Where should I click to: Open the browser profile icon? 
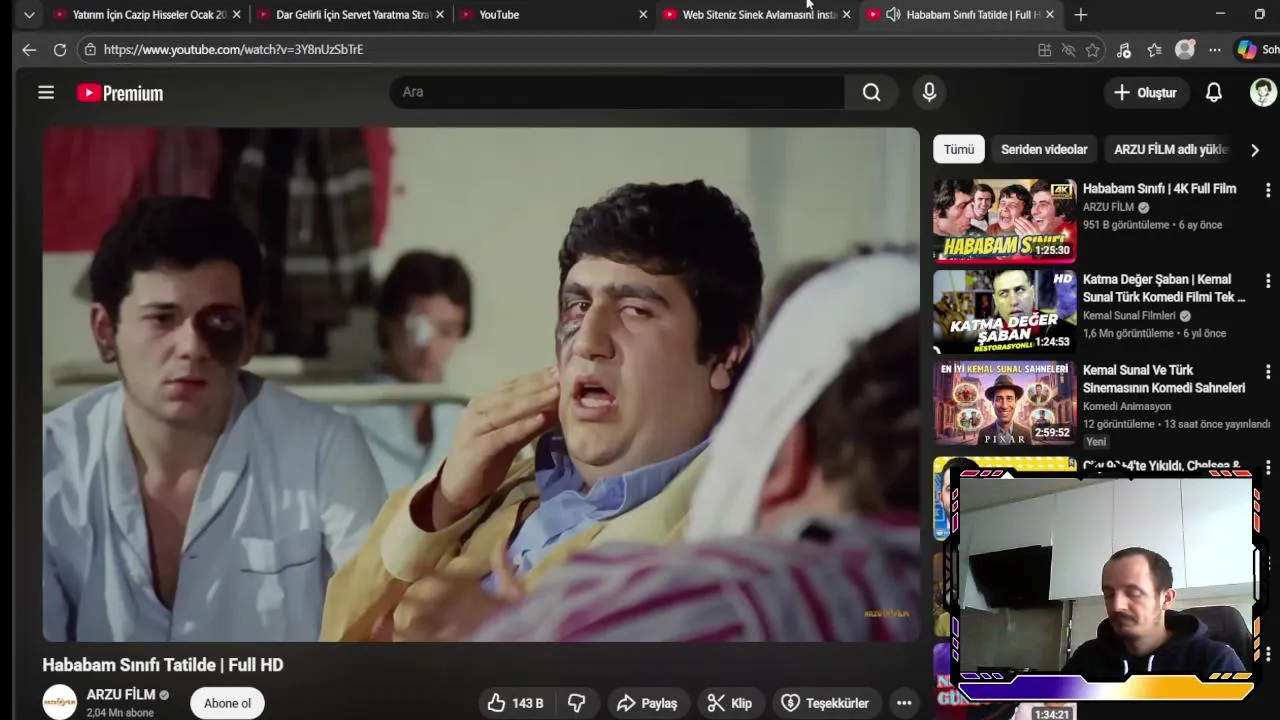point(1185,50)
